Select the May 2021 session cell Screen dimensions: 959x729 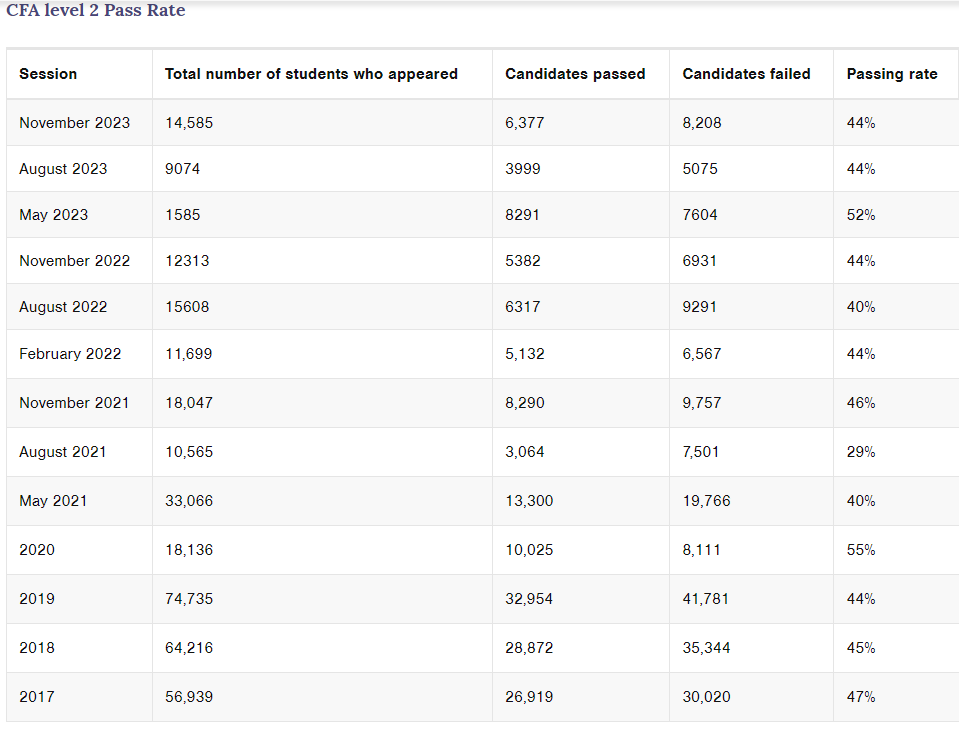point(53,501)
